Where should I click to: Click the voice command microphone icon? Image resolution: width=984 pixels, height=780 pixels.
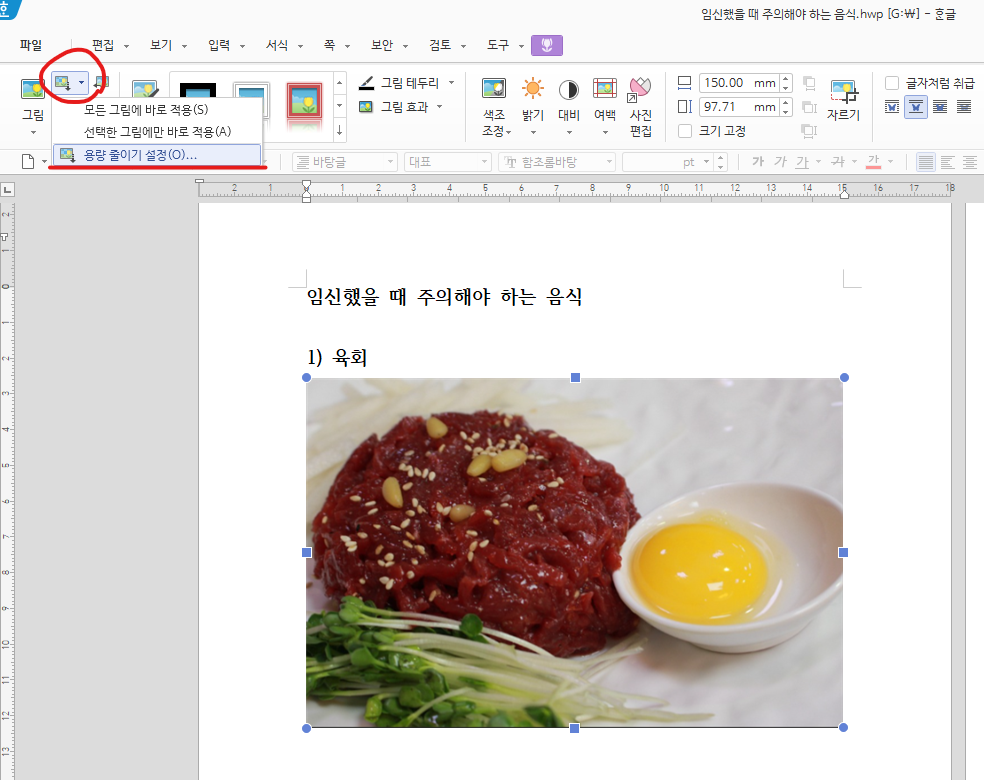point(546,44)
